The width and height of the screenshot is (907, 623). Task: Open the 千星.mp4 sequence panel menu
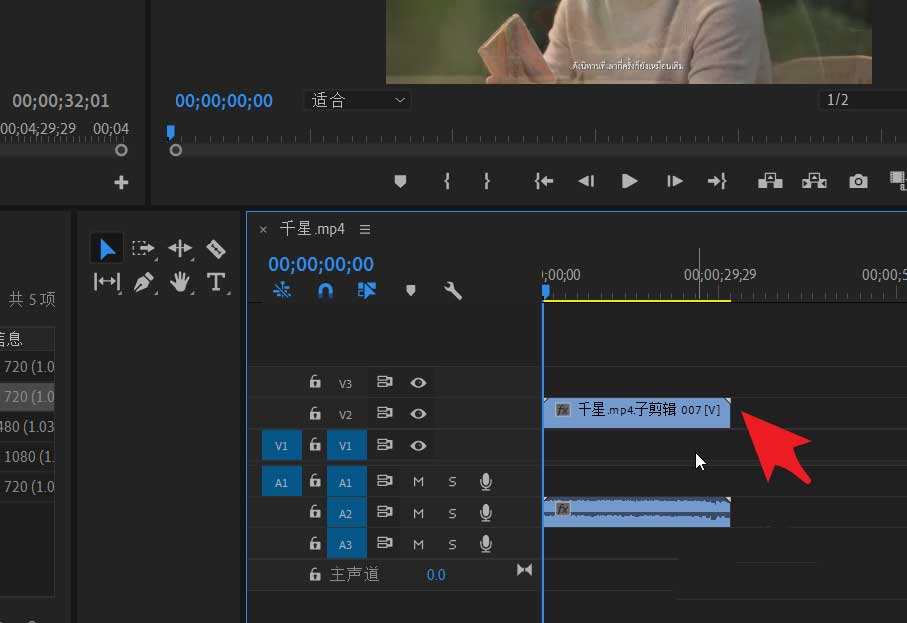point(365,229)
